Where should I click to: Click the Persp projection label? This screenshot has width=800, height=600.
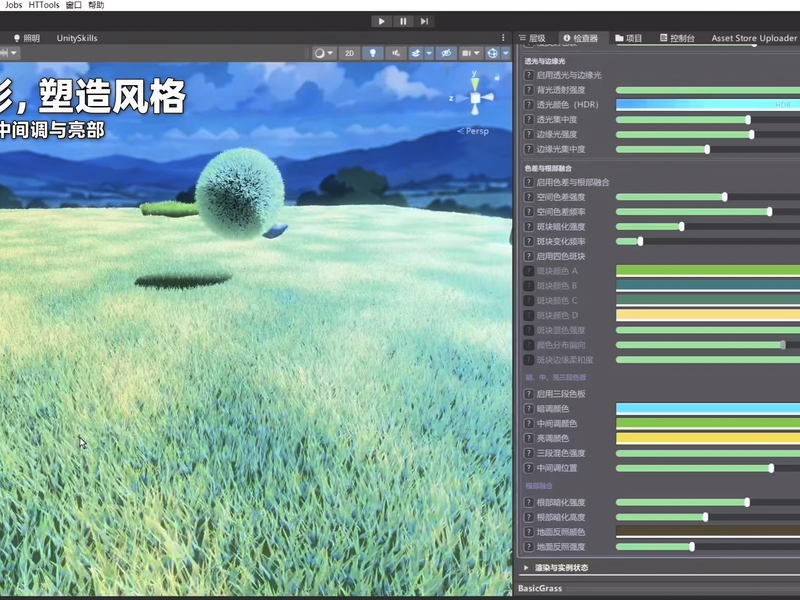click(473, 131)
